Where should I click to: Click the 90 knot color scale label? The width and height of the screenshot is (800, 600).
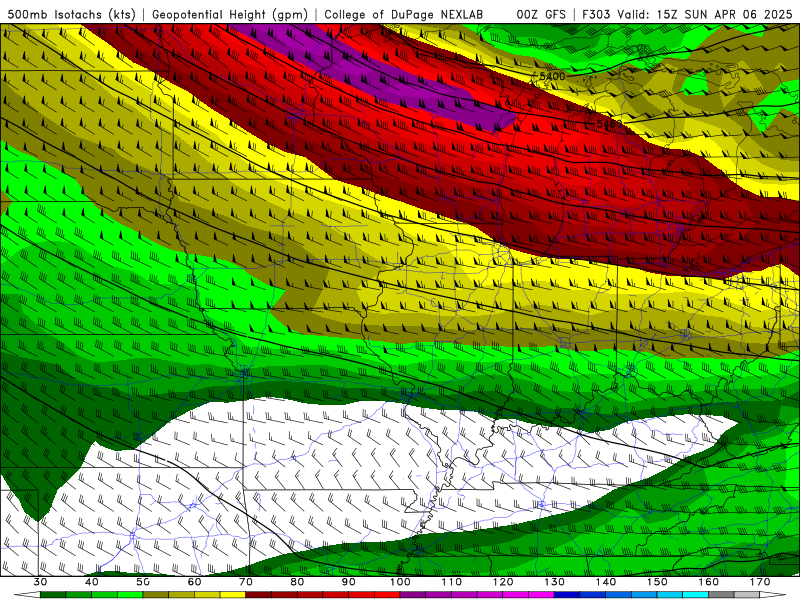[x=348, y=582]
